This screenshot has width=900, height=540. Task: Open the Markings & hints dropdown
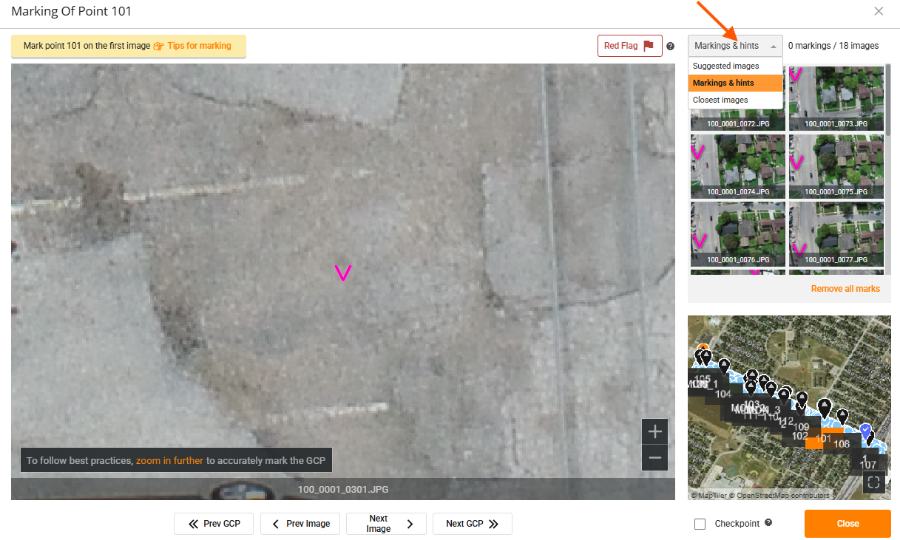tap(734, 46)
